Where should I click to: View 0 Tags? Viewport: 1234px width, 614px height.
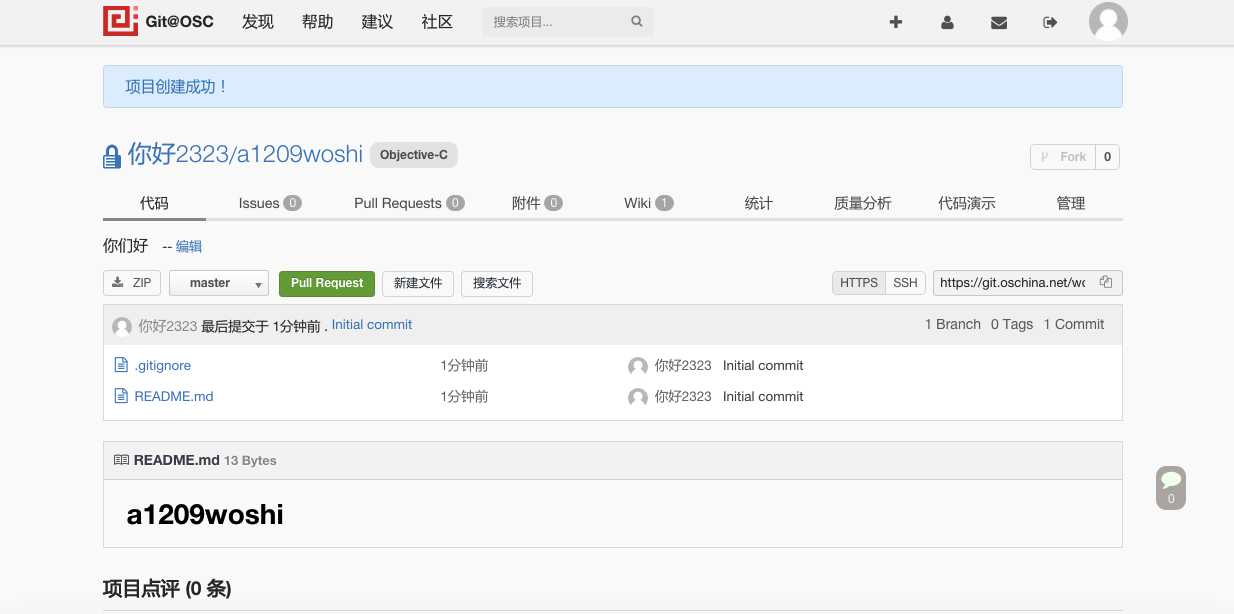pyautogui.click(x=1012, y=324)
